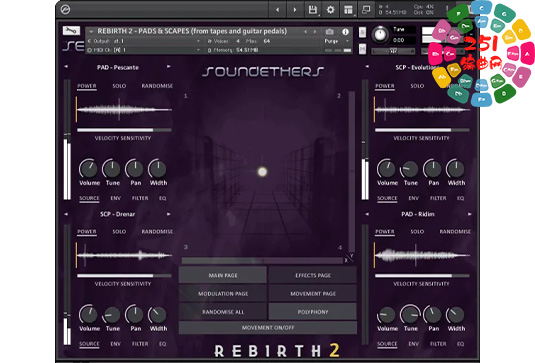Toggle SOLO on SCP - Evolution layer
This screenshot has height=363, width=535.
[x=417, y=86]
